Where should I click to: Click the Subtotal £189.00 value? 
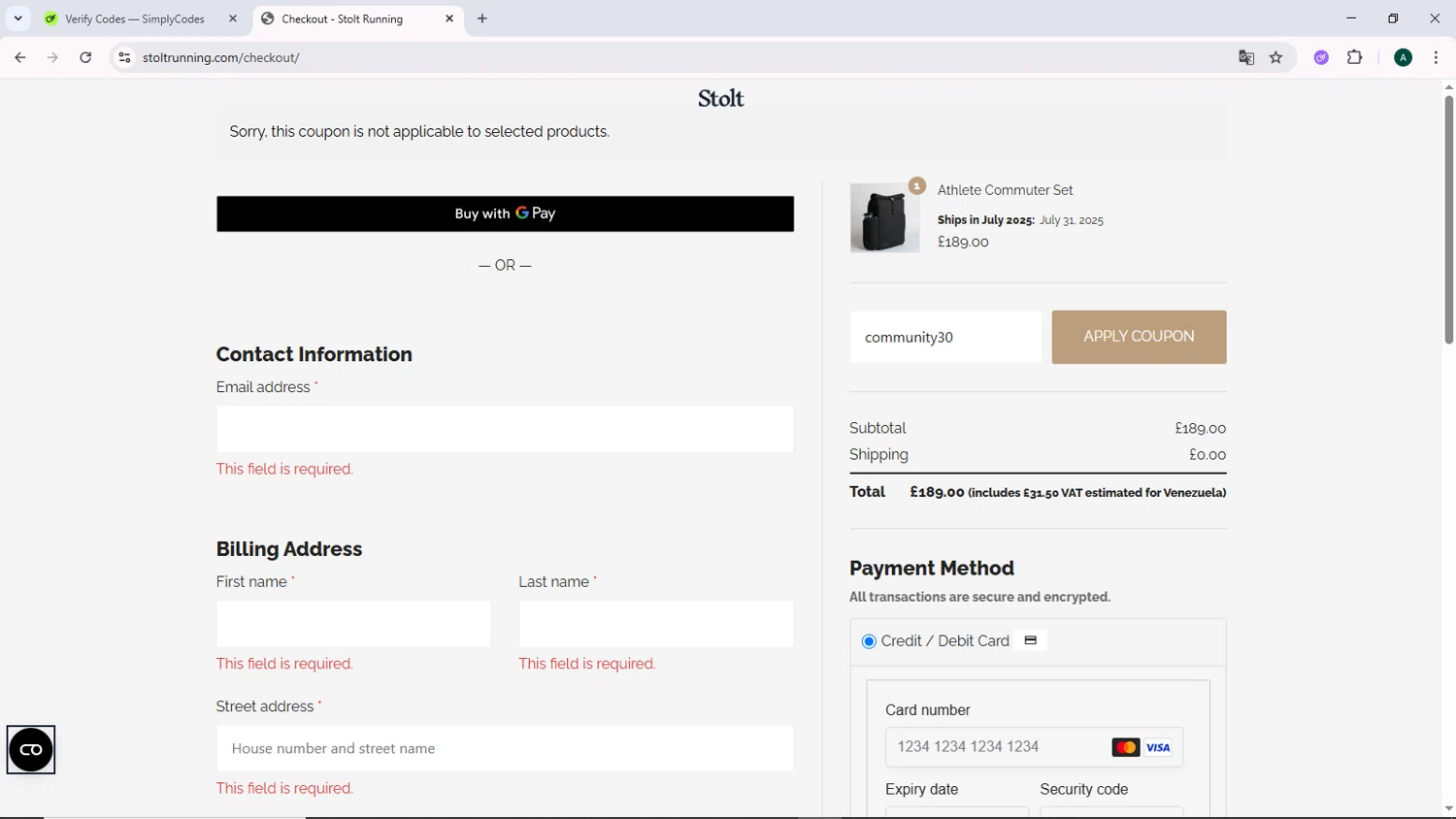(1200, 428)
